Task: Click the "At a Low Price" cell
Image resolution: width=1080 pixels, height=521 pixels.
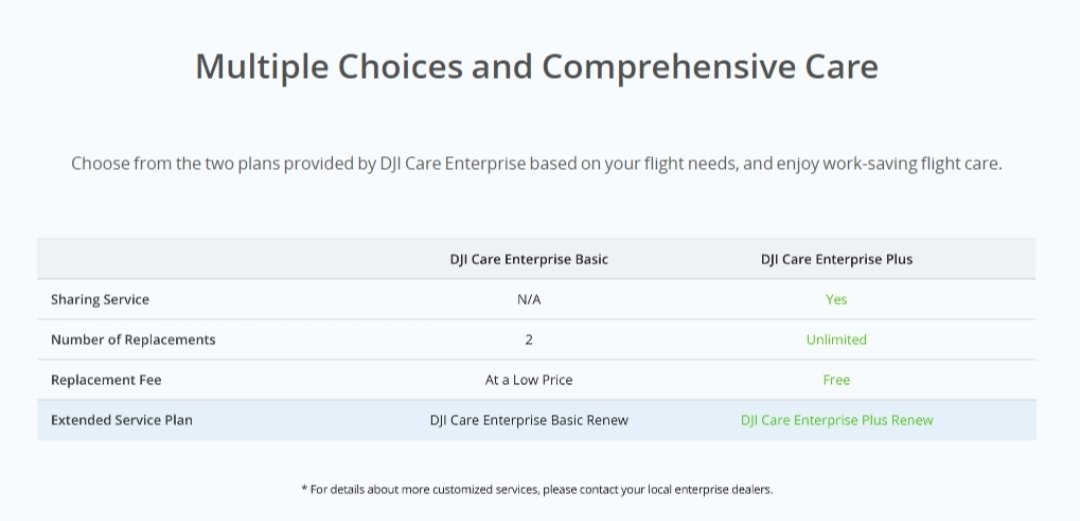Action: point(529,380)
